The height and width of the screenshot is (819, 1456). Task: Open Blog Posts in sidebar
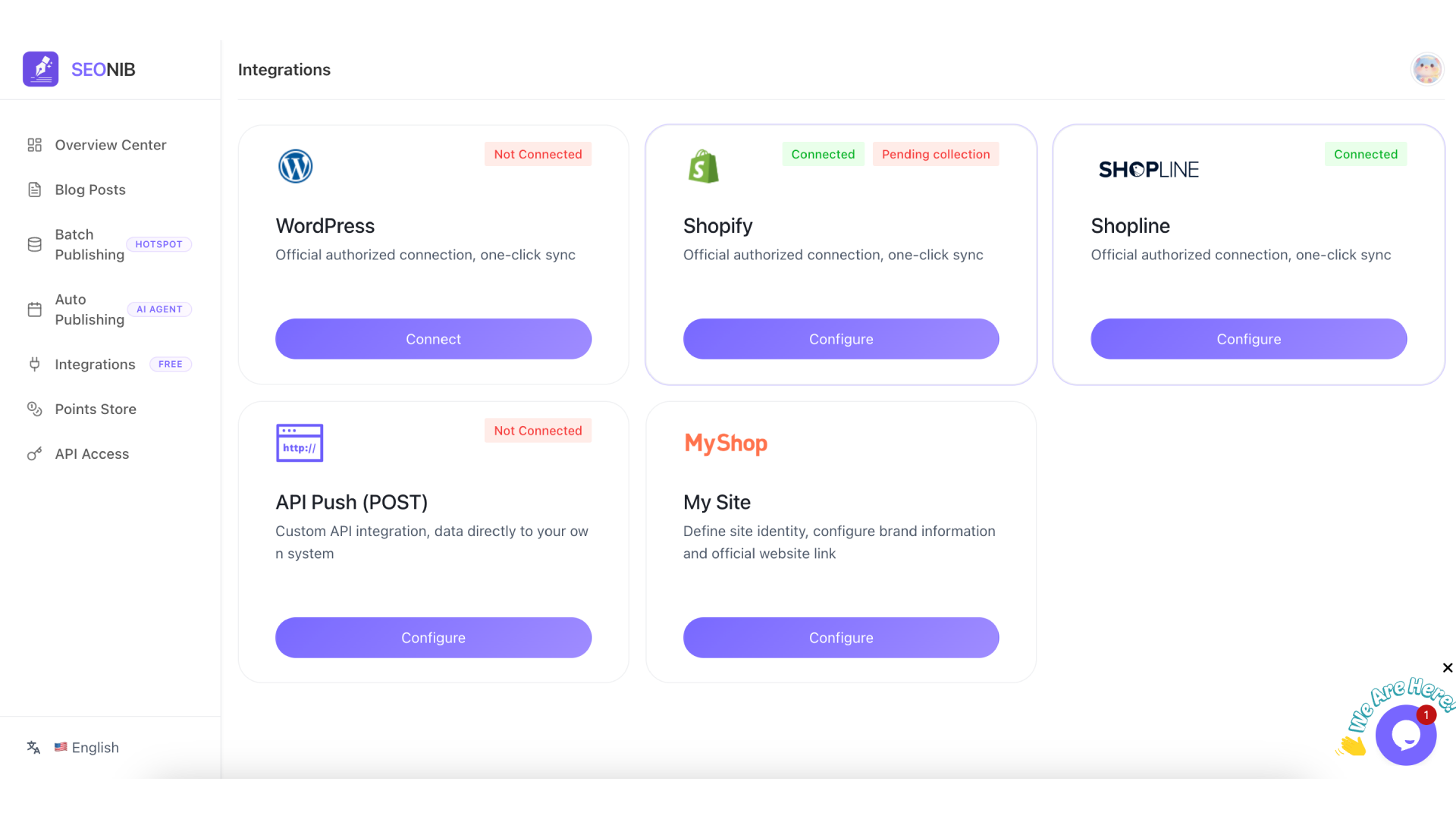[89, 190]
